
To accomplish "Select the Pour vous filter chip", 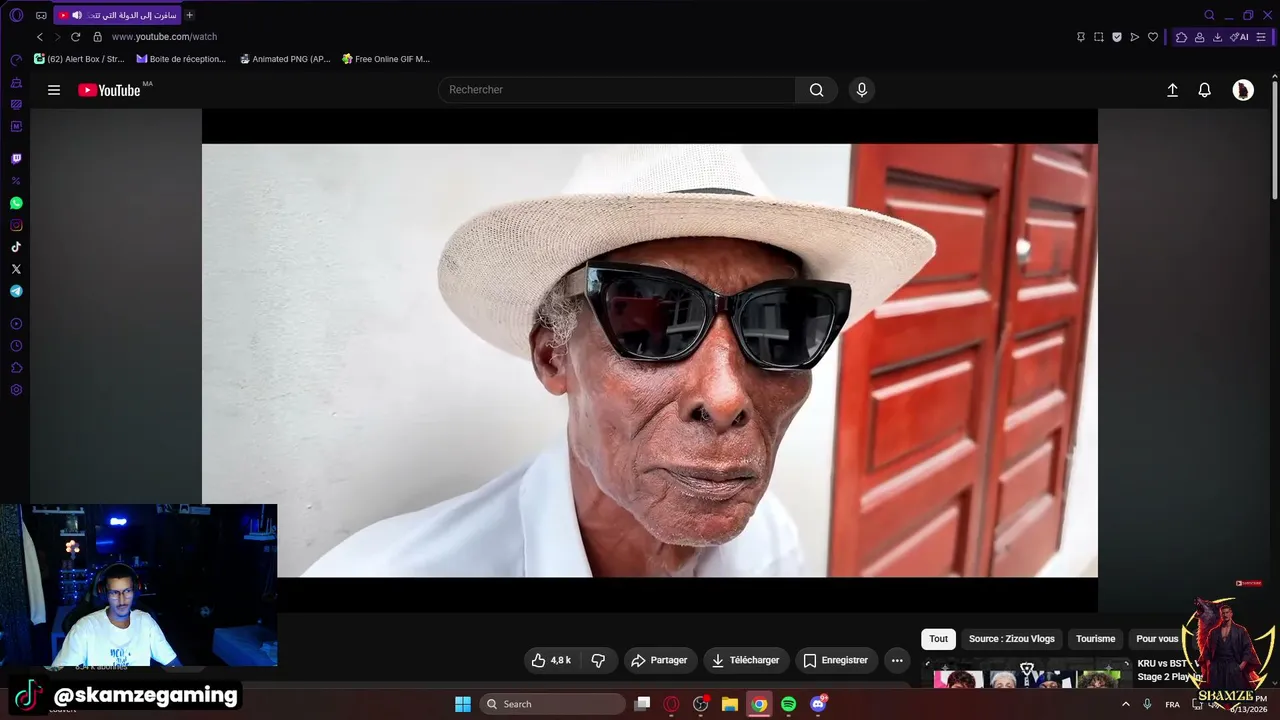I will (x=1157, y=639).
